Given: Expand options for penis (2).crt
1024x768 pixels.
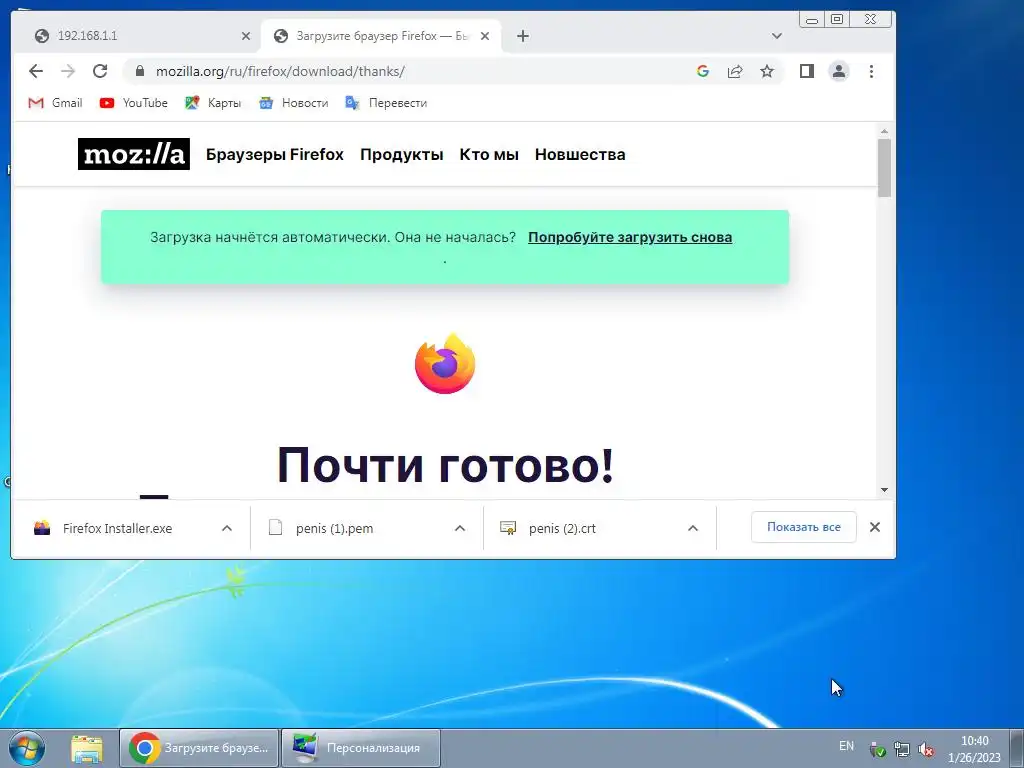Looking at the screenshot, I should [x=693, y=528].
